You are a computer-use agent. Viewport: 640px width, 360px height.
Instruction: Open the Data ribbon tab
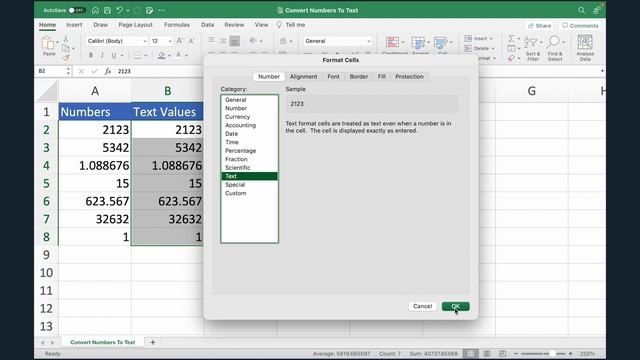point(207,25)
